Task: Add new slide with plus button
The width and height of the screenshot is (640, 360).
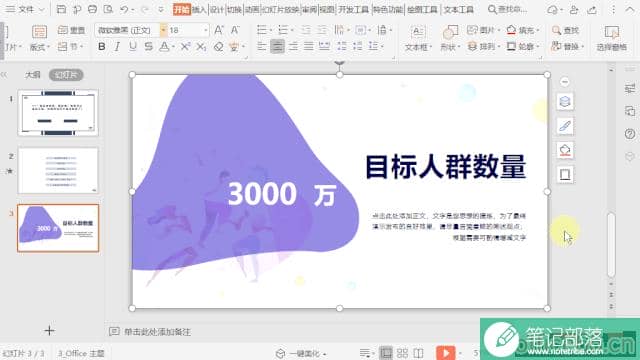Action: [x=49, y=331]
